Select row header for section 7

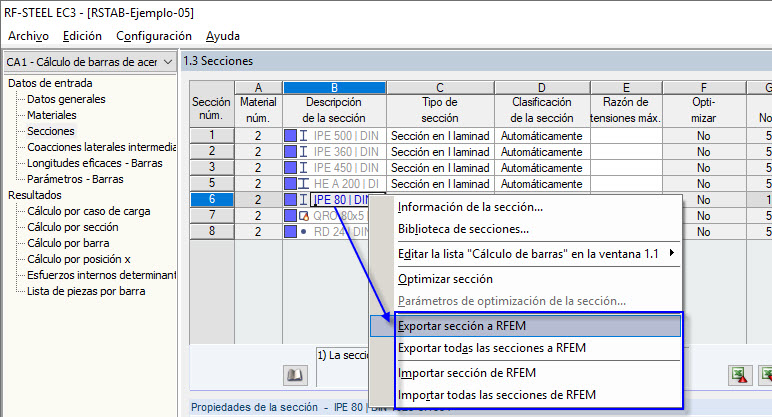point(212,216)
